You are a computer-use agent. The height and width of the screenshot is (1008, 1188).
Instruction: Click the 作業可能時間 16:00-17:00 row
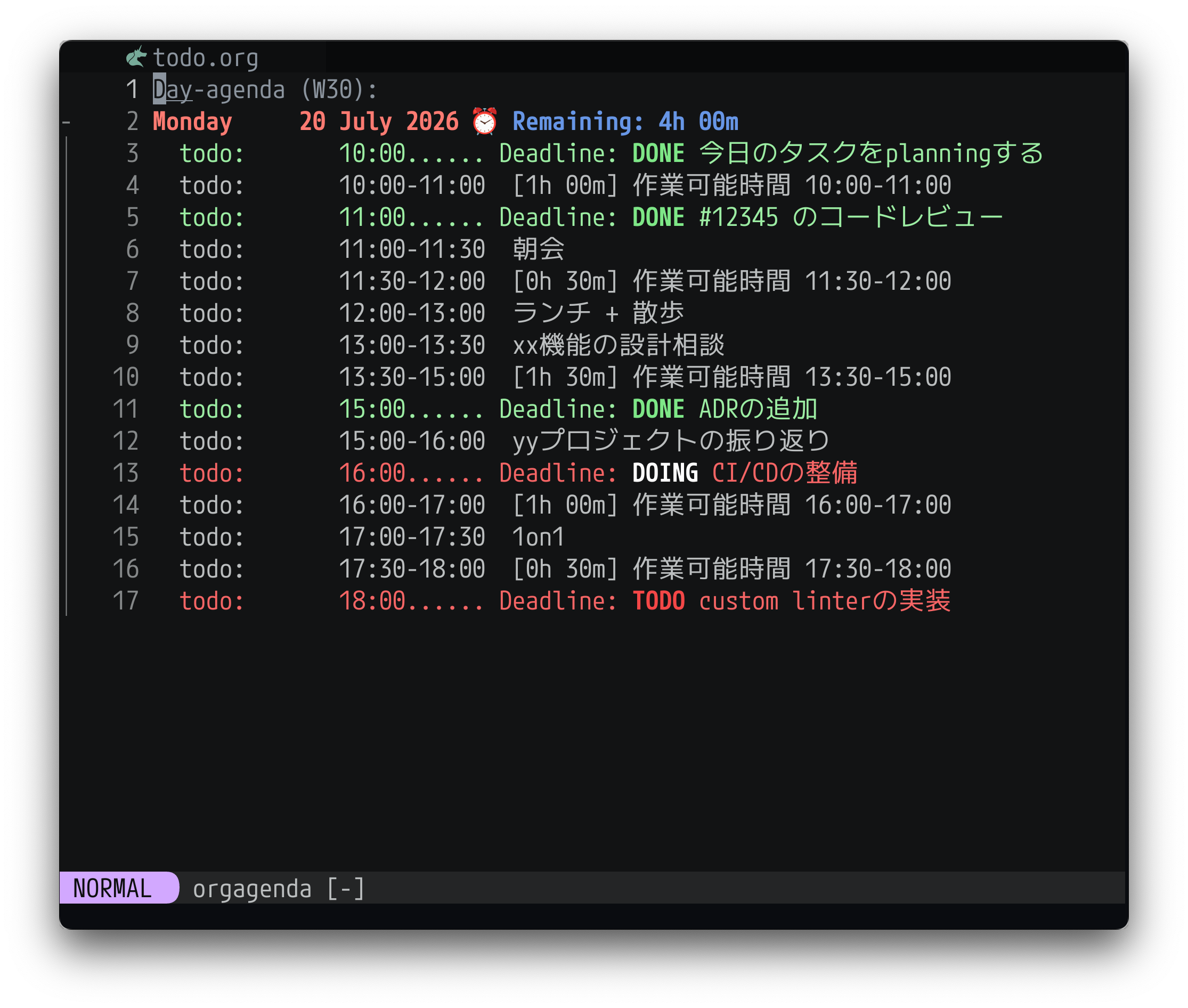pyautogui.click(x=565, y=506)
